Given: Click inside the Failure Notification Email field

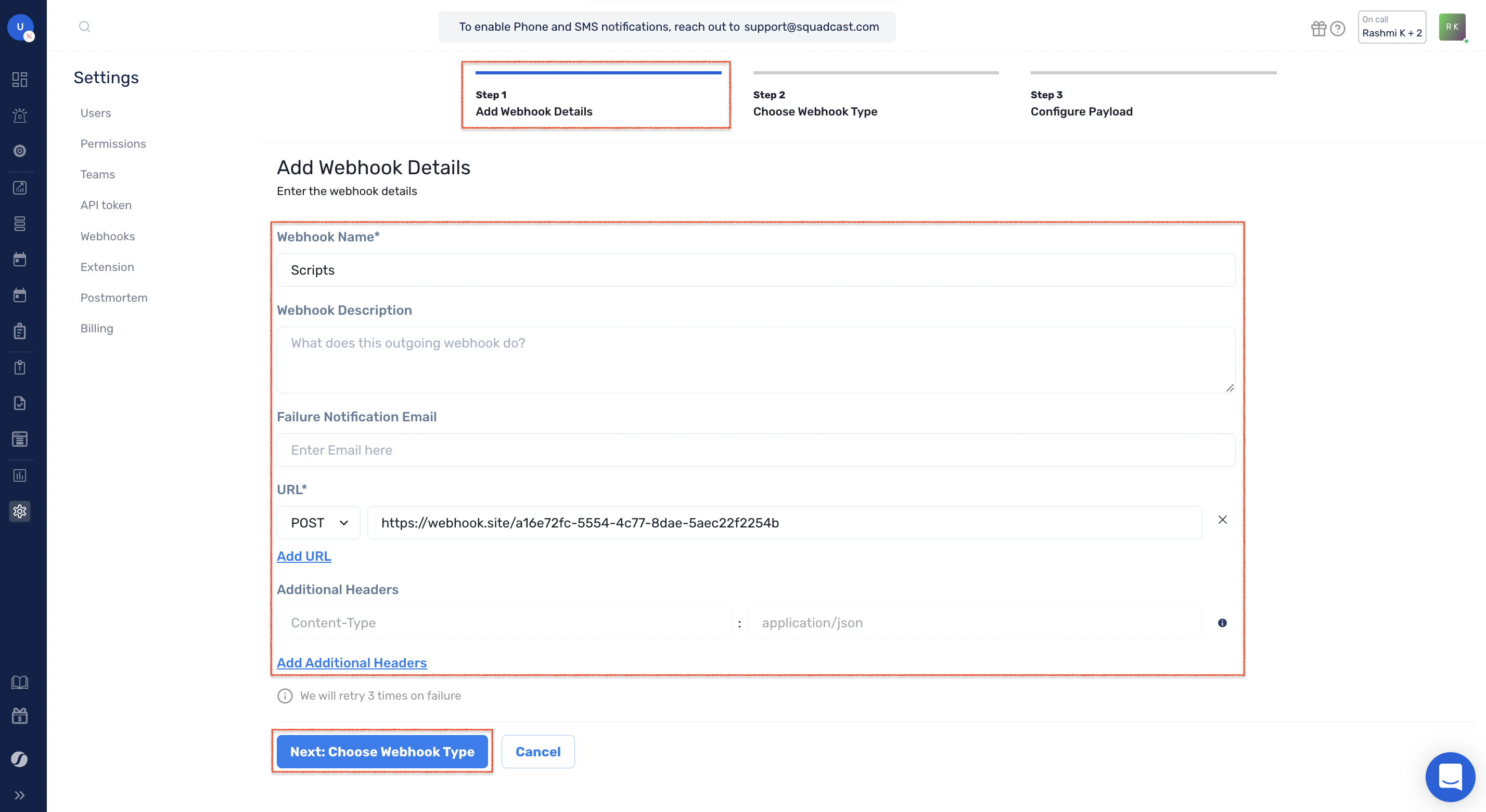Looking at the screenshot, I should coord(750,450).
